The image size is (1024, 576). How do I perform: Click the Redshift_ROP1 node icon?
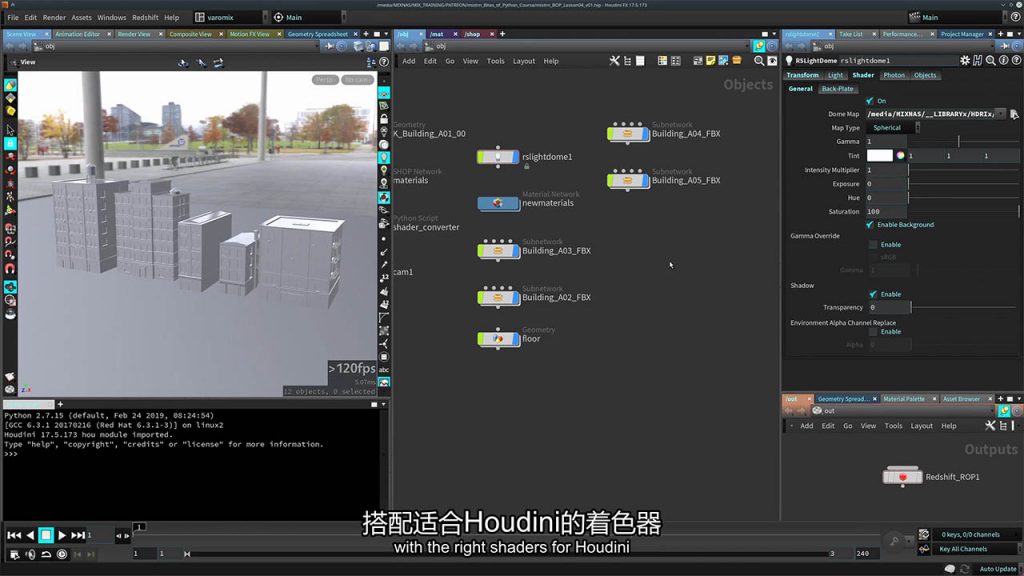tap(902, 477)
